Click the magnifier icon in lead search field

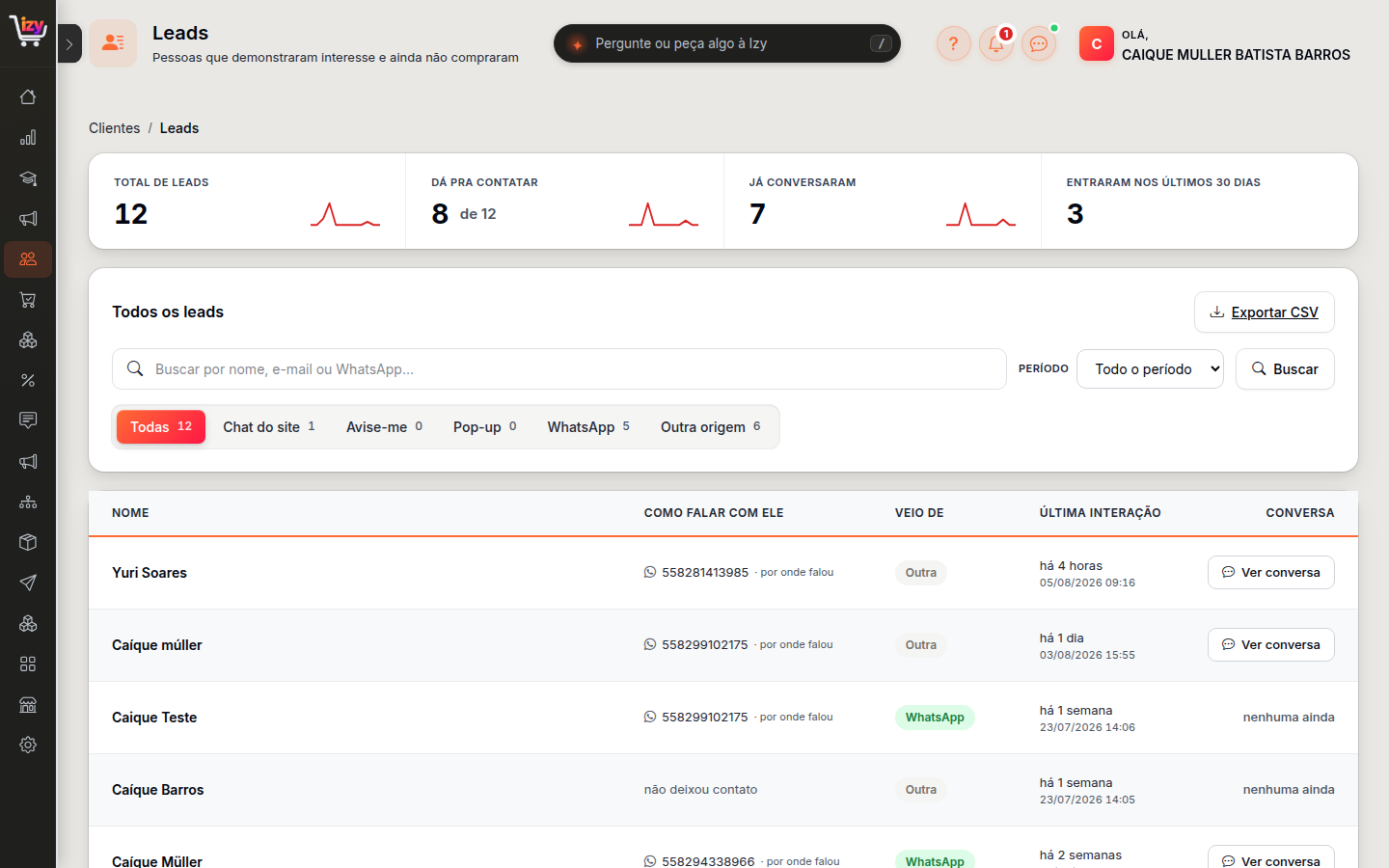(135, 368)
